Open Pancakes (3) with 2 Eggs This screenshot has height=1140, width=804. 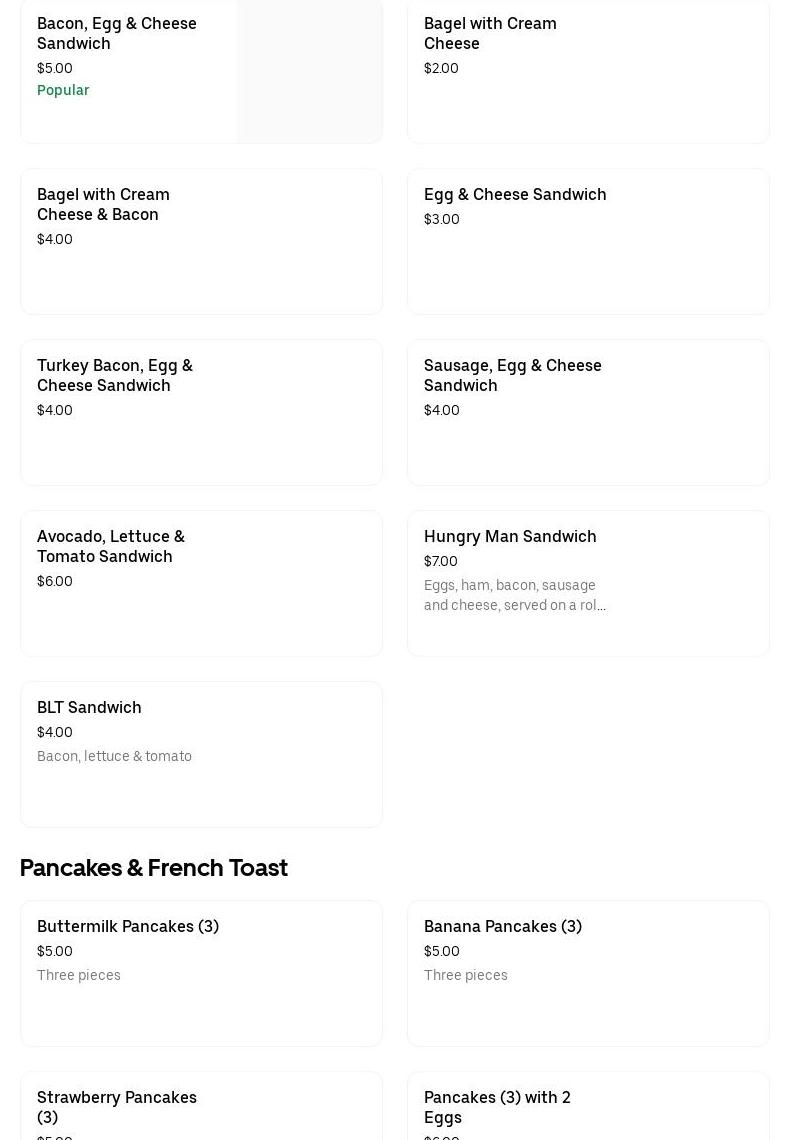(x=497, y=1106)
